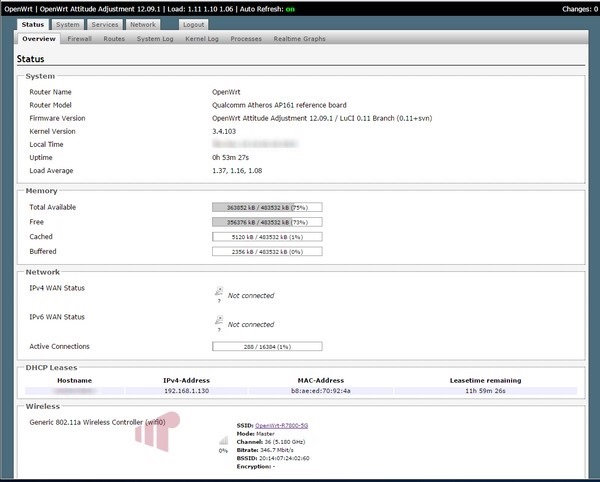
Task: Select the Overview sub-tab
Action: click(x=39, y=39)
